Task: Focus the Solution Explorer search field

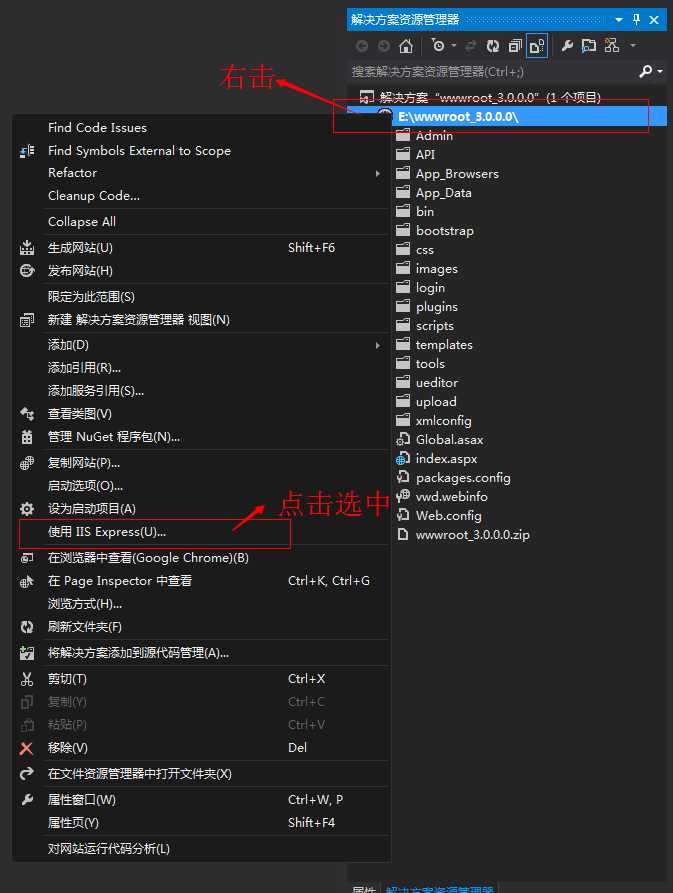Action: 493,72
